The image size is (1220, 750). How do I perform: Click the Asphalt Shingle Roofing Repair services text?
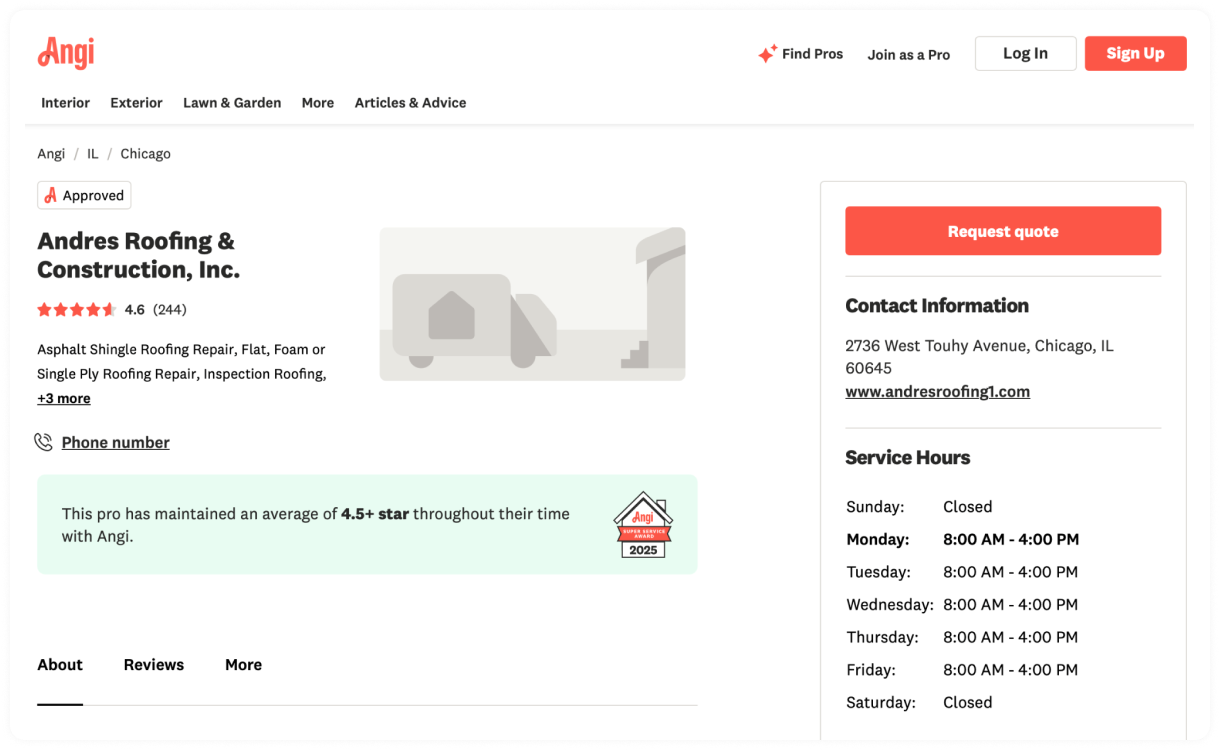tap(182, 361)
